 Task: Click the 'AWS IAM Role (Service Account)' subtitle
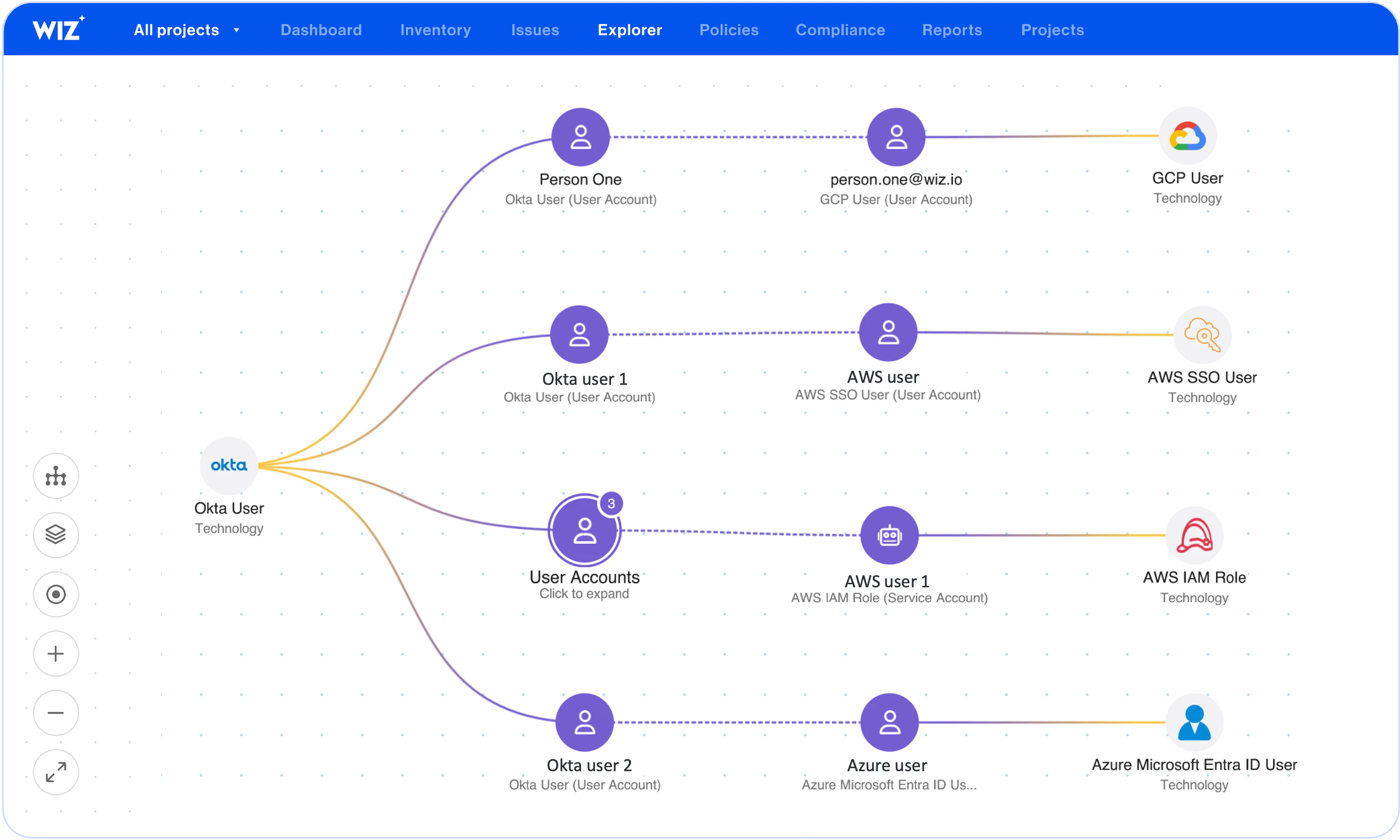[x=889, y=598]
